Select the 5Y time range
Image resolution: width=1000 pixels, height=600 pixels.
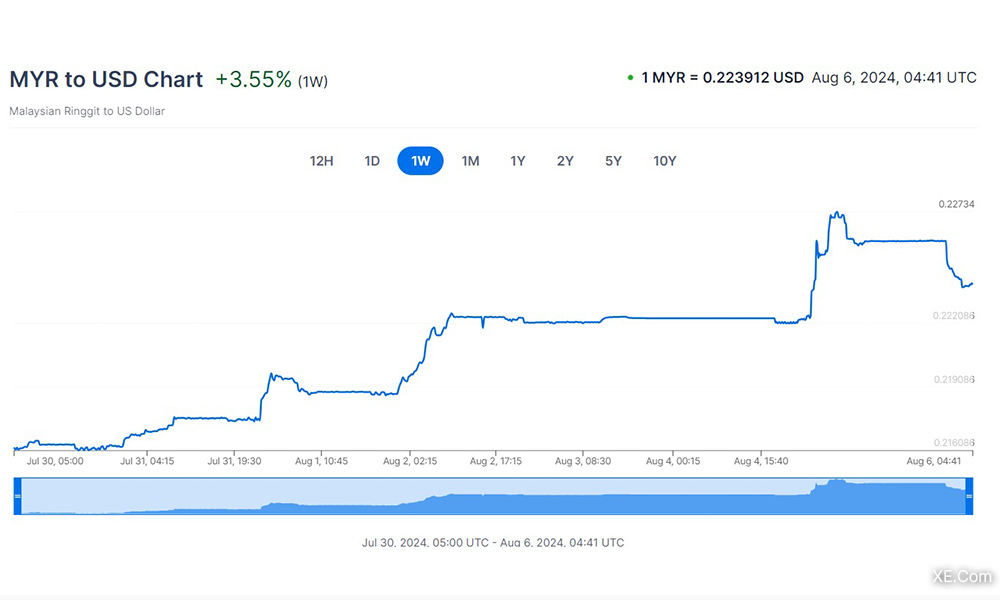(x=613, y=161)
